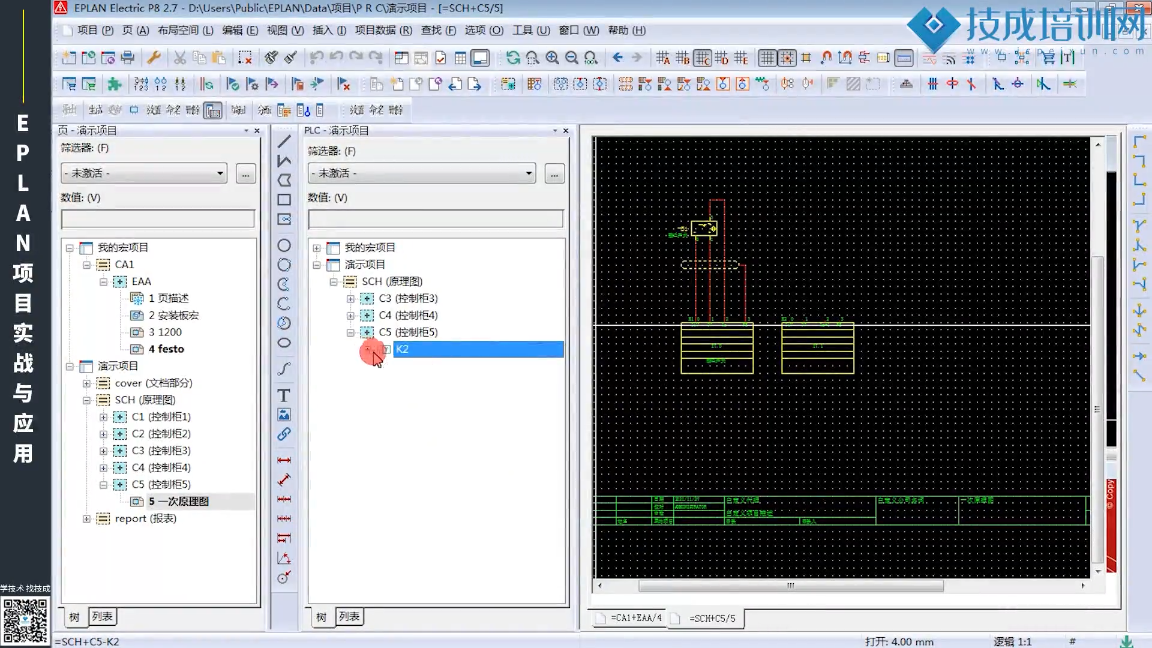Screen dimensions: 1152x648
Task: Switch PLC navigator to 列表 view
Action: (x=349, y=616)
